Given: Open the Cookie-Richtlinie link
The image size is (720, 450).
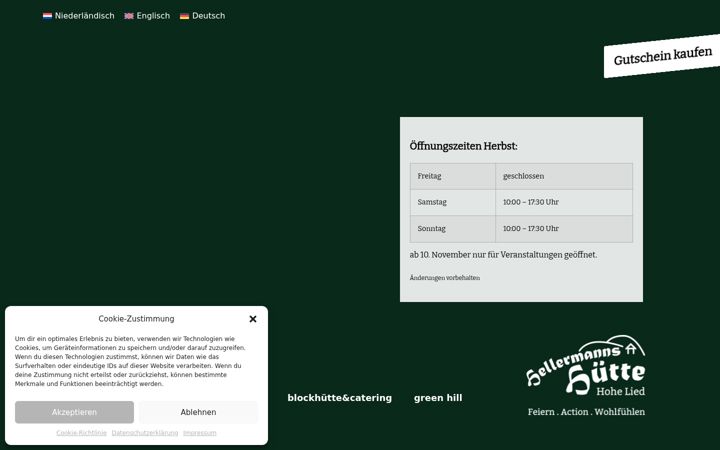Looking at the screenshot, I should pyautogui.click(x=81, y=433).
